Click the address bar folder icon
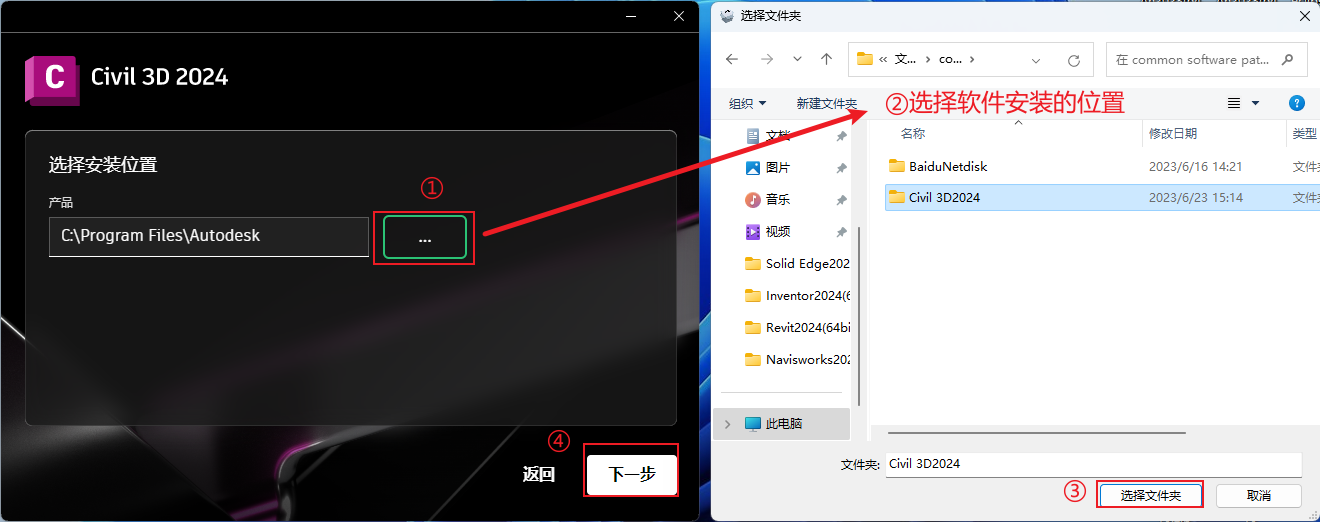 click(x=865, y=59)
